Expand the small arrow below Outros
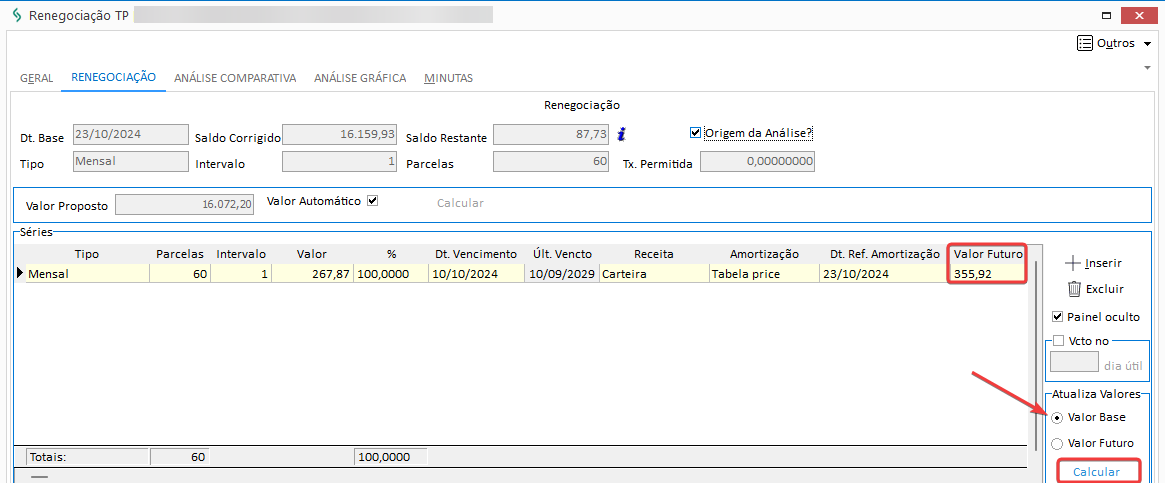The height and width of the screenshot is (483, 1165). [x=1147, y=67]
